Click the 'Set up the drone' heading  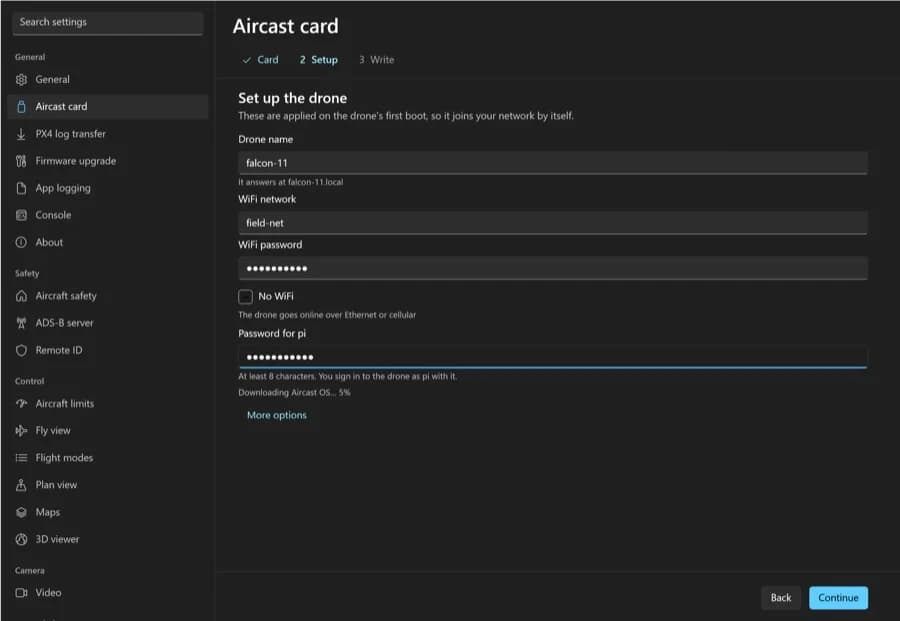click(x=293, y=98)
